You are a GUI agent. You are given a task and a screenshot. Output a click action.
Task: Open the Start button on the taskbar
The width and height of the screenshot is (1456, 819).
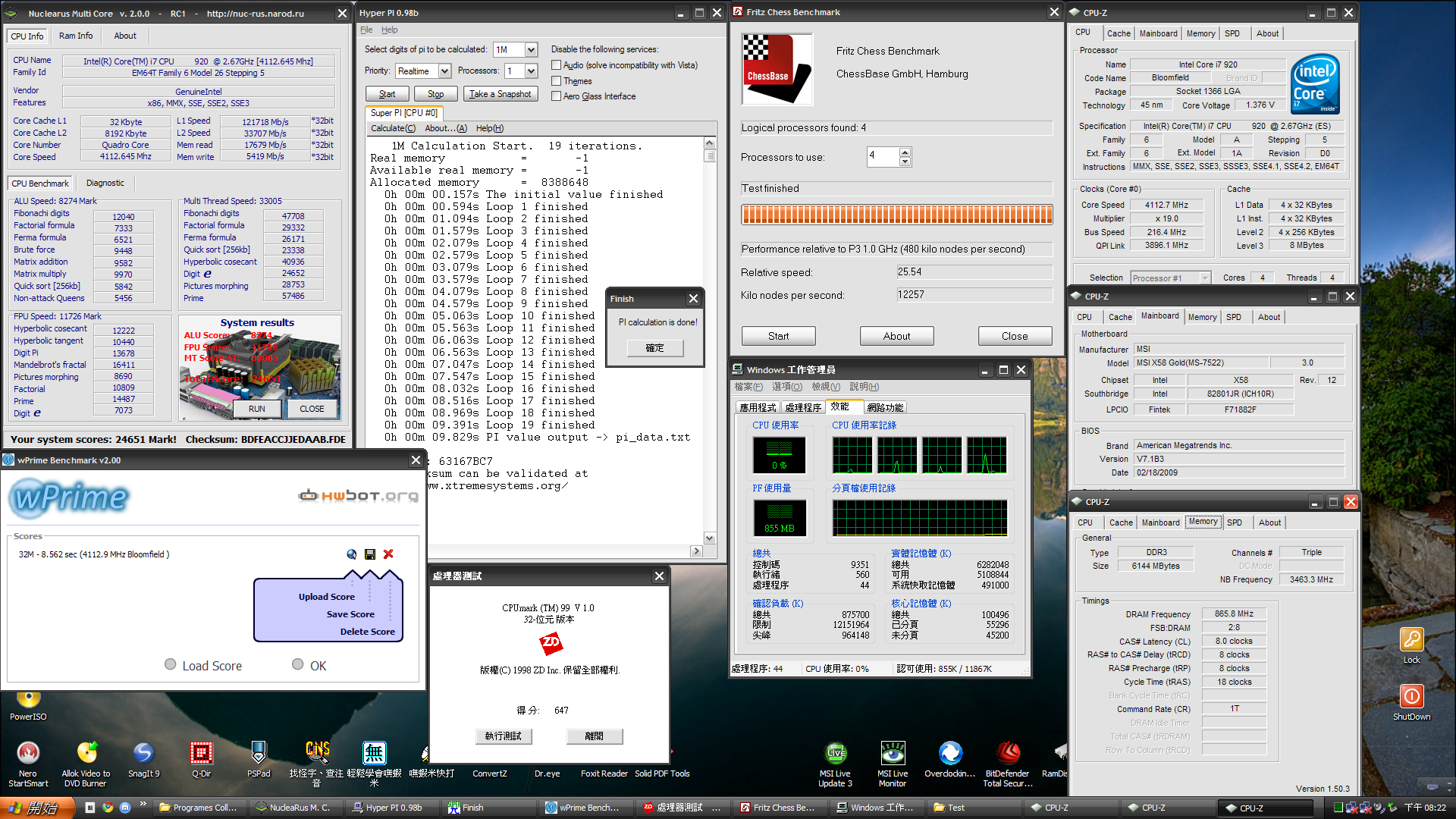[x=38, y=808]
